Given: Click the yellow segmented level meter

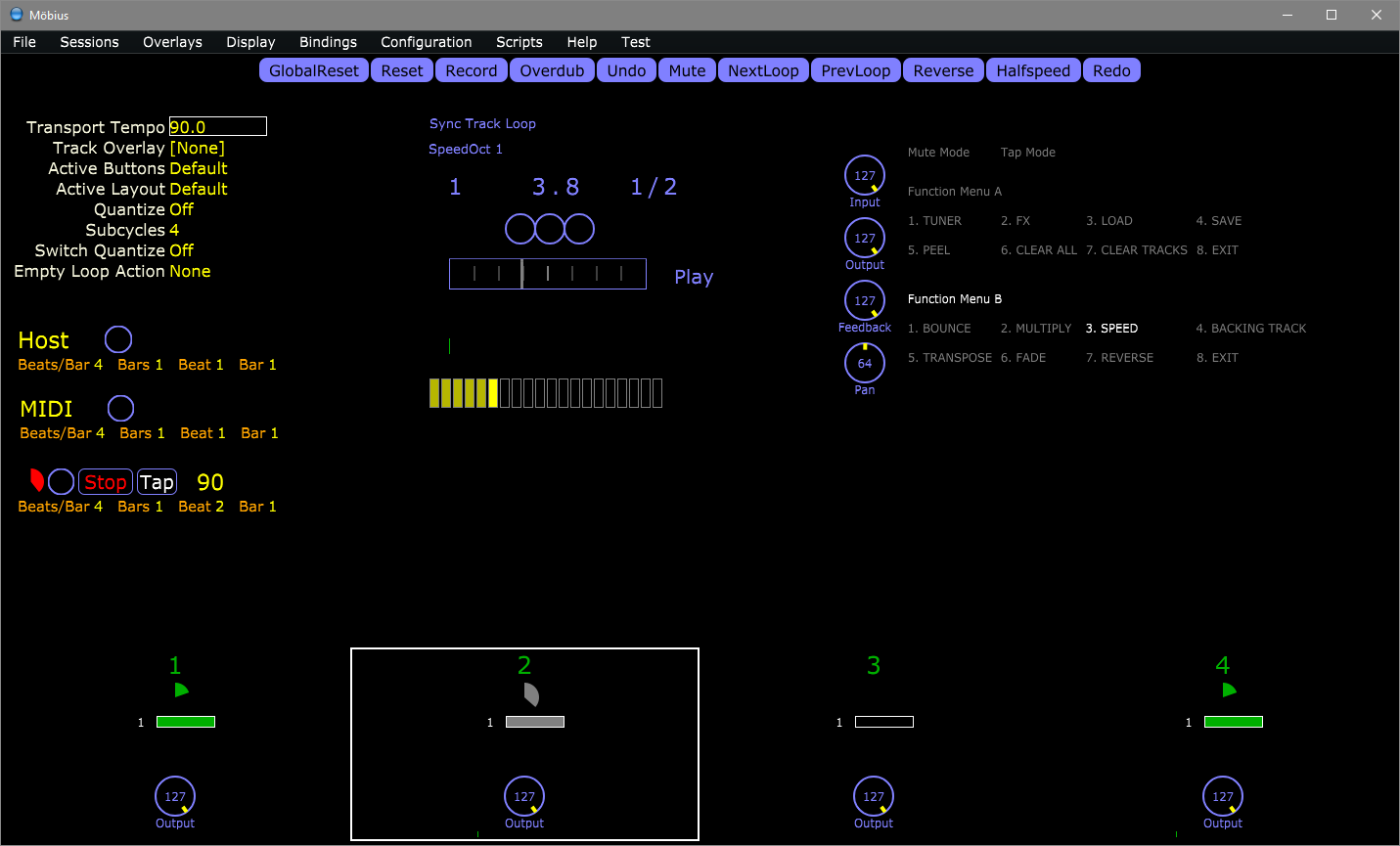Looking at the screenshot, I should coord(546,393).
